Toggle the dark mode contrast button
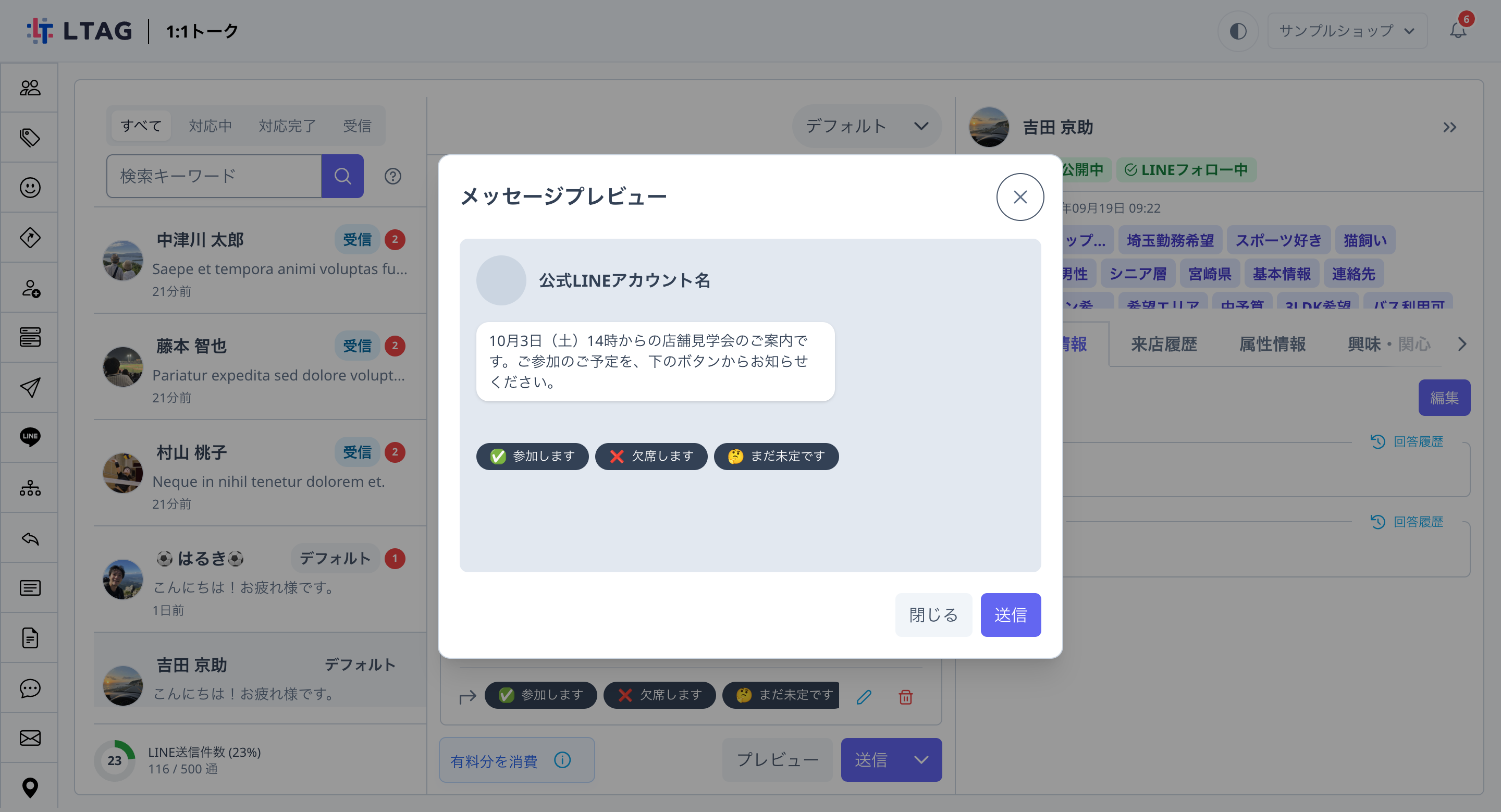 [1238, 30]
